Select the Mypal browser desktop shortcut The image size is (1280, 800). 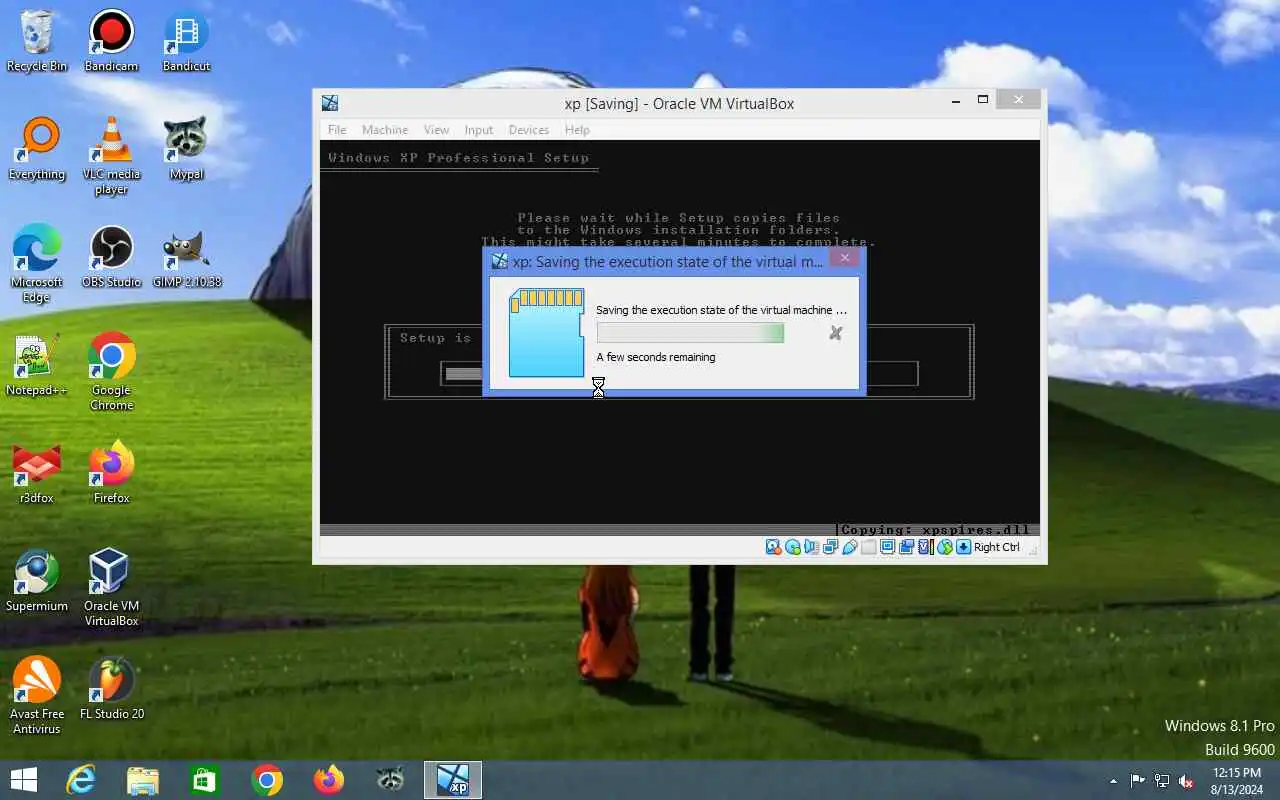tap(186, 149)
